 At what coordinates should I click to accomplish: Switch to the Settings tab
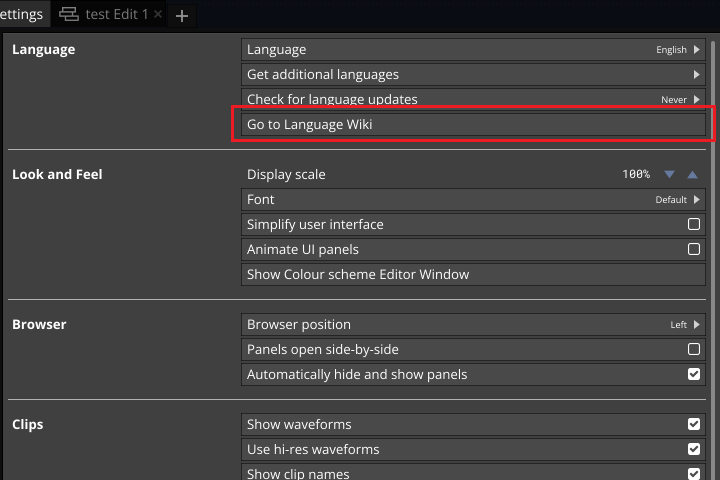[20, 15]
